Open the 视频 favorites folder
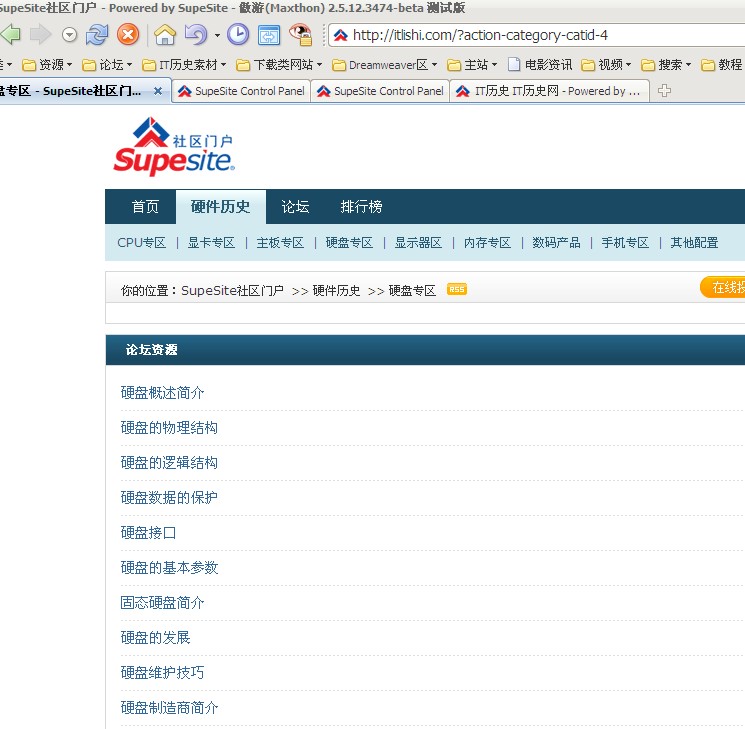The image size is (745, 729). pyautogui.click(x=607, y=65)
